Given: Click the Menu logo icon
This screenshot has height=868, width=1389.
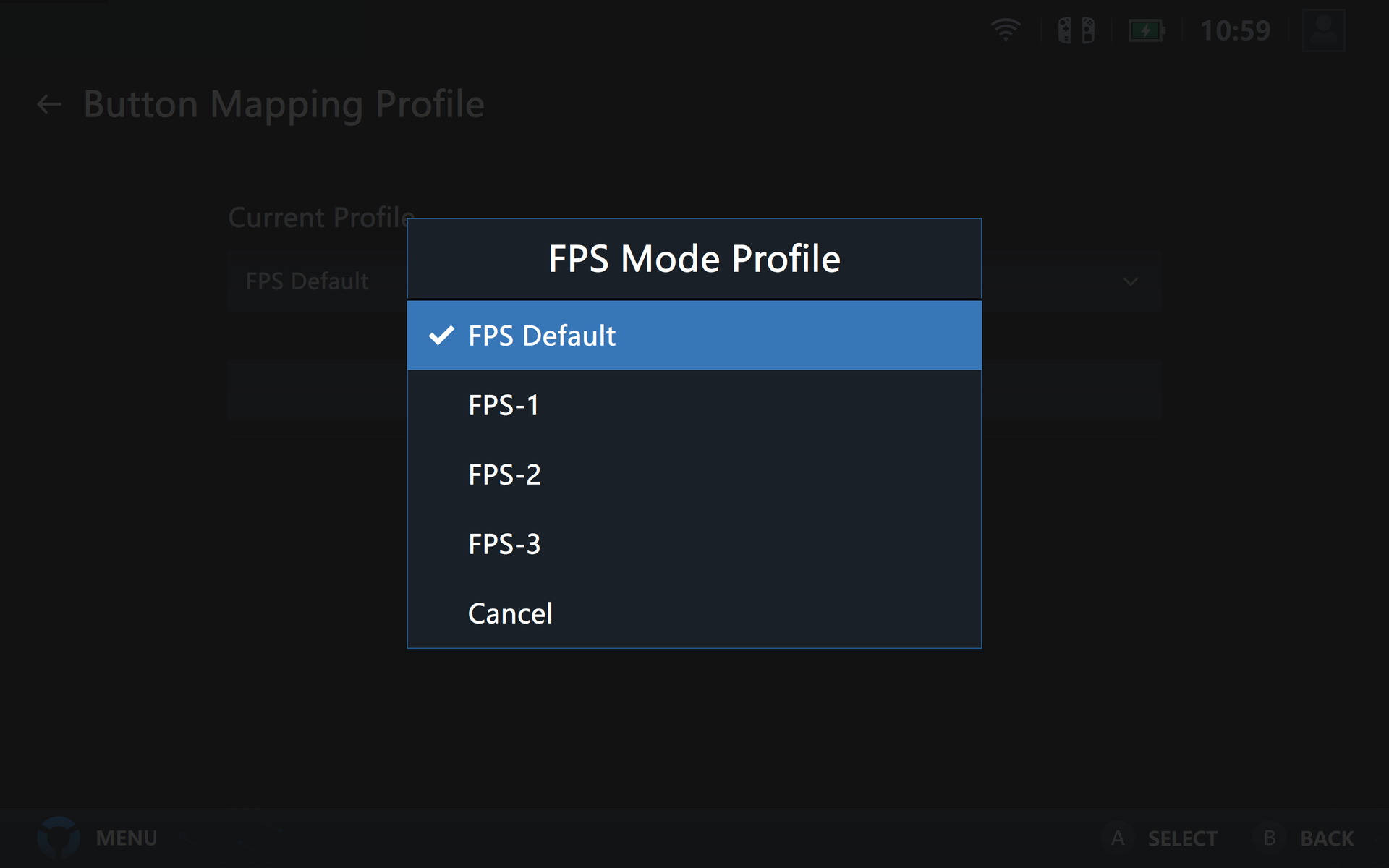Looking at the screenshot, I should pos(58,838).
